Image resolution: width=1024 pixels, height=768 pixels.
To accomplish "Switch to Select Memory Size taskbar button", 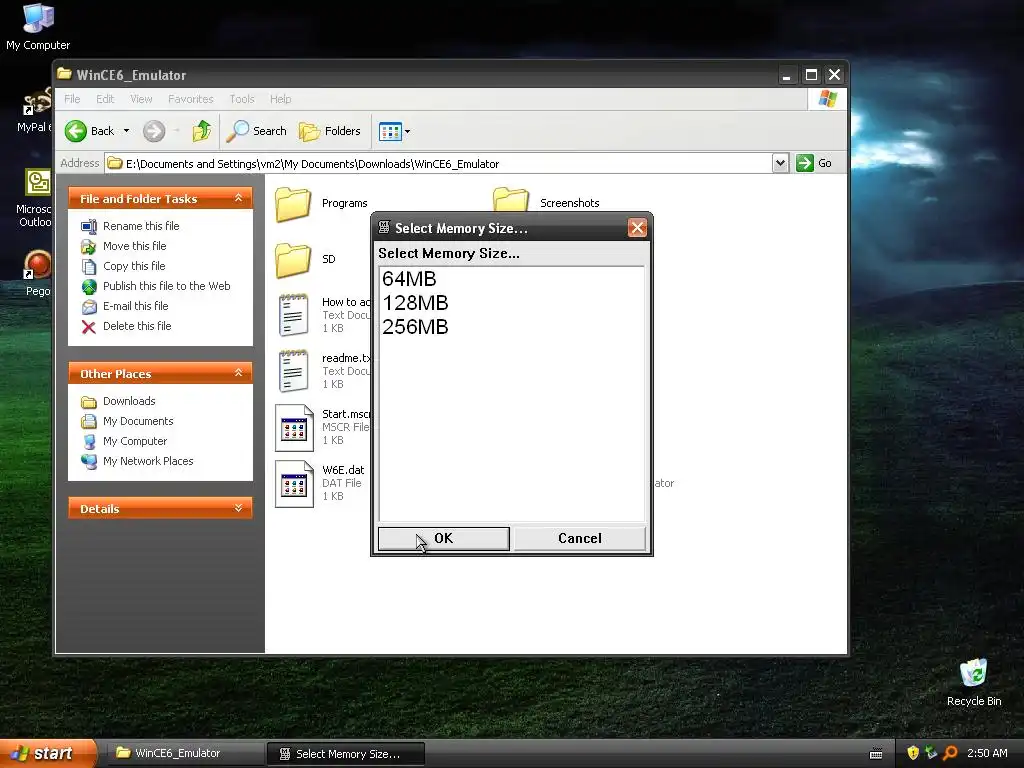I will [346, 754].
